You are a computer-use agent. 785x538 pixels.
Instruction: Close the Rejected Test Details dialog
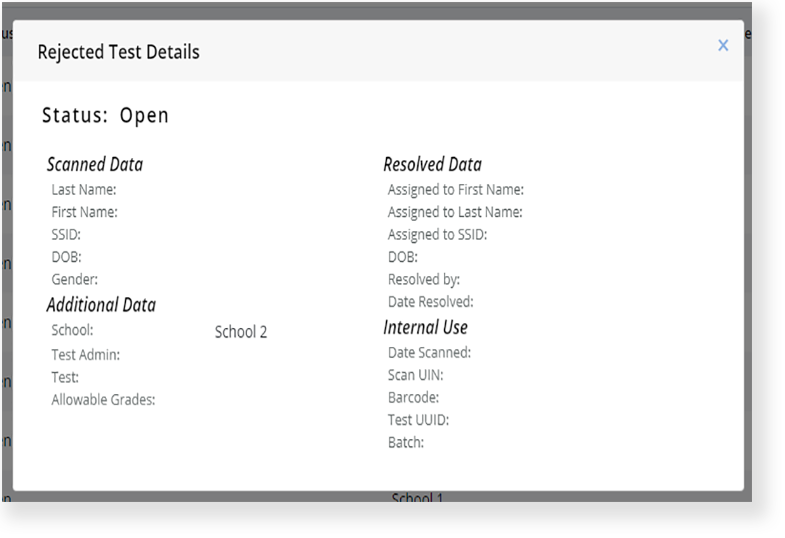[723, 46]
